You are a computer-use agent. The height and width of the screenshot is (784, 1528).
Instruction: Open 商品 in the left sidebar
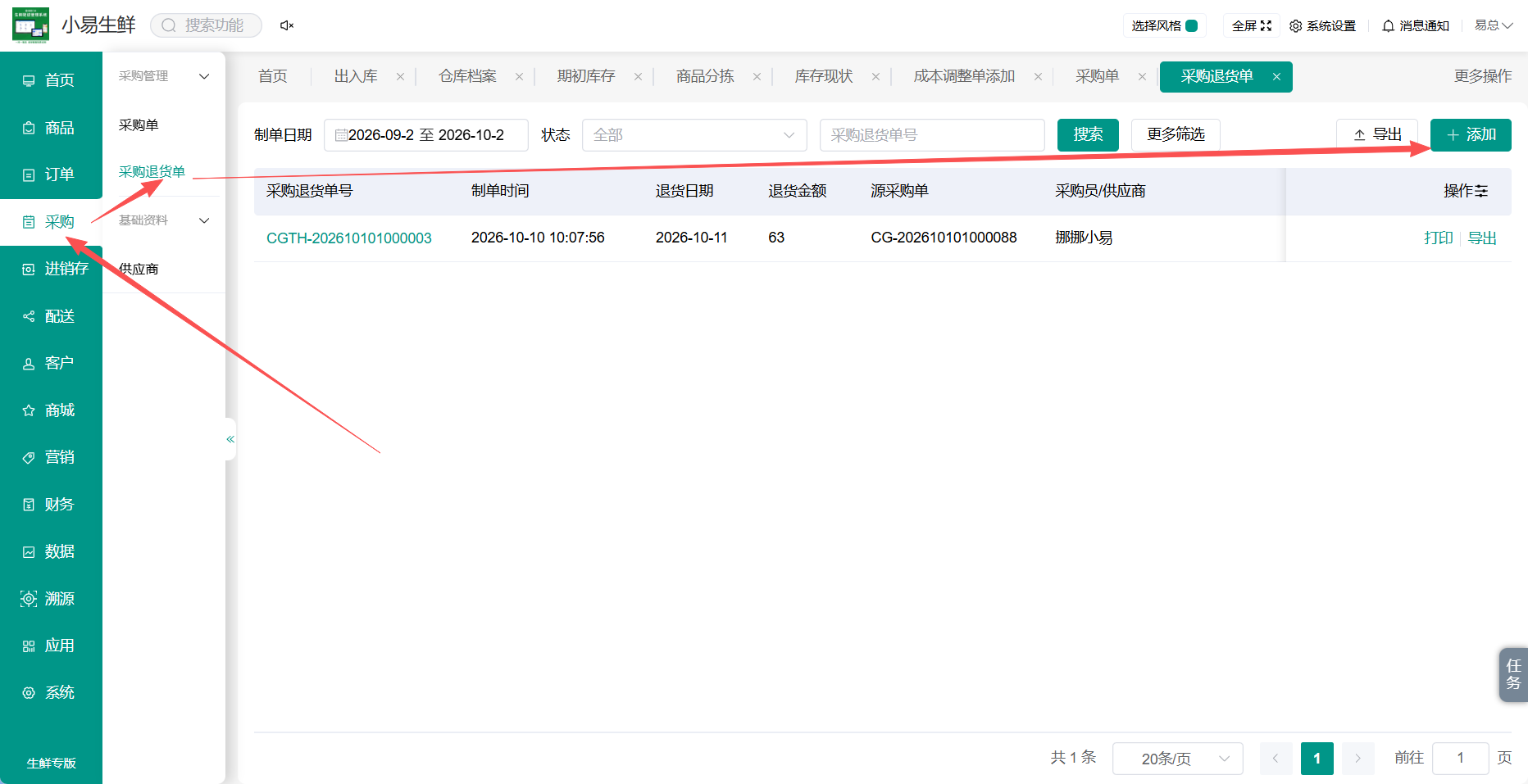point(51,128)
